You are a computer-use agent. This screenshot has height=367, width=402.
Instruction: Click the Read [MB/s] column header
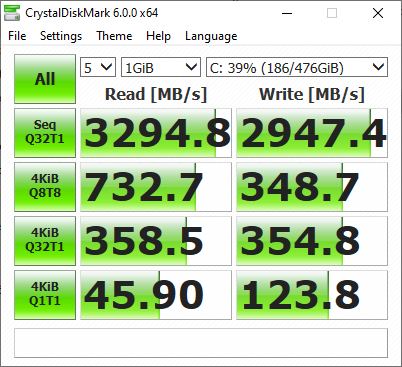click(x=156, y=94)
